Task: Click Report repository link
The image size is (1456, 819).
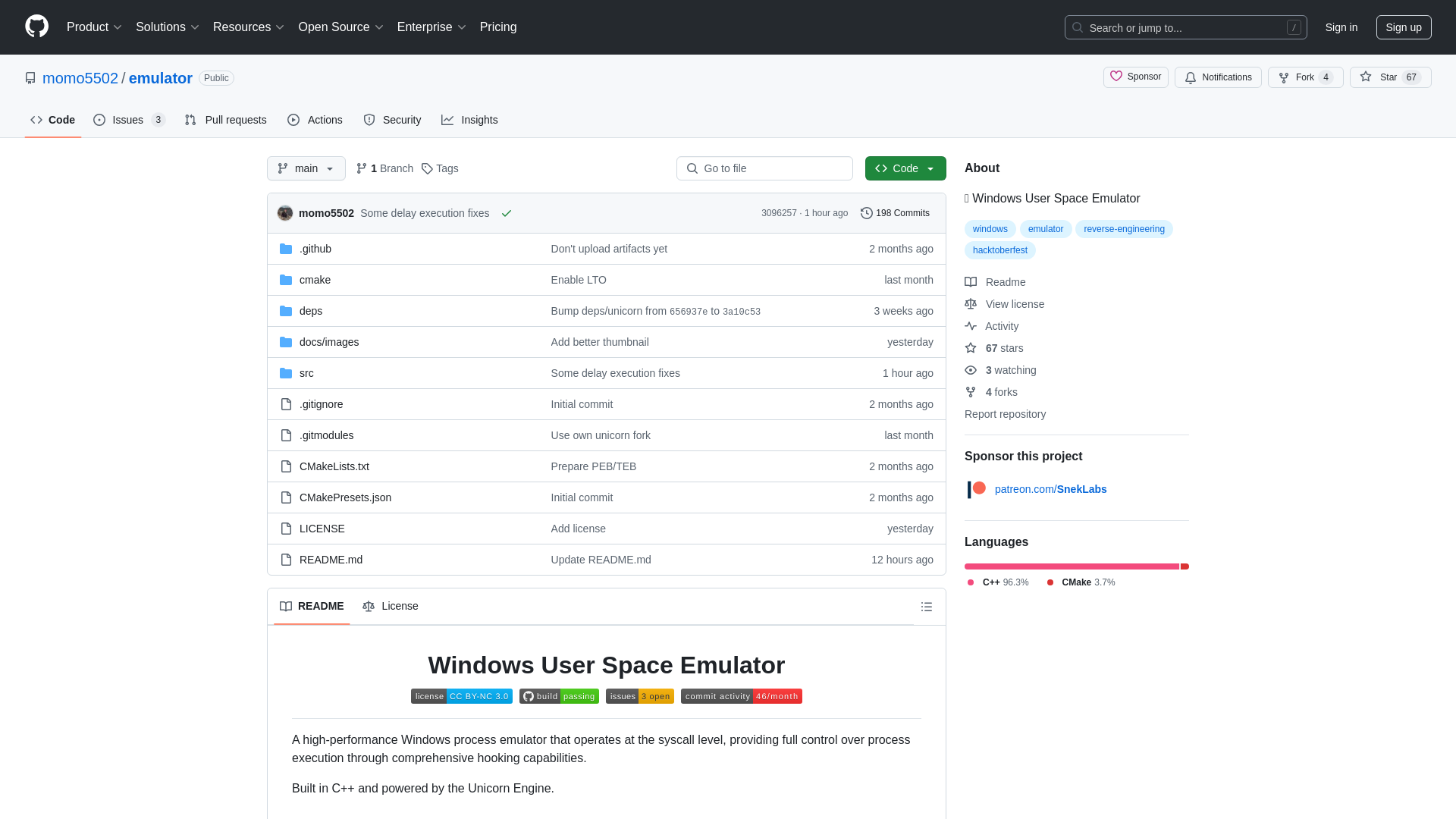Action: 1005,414
